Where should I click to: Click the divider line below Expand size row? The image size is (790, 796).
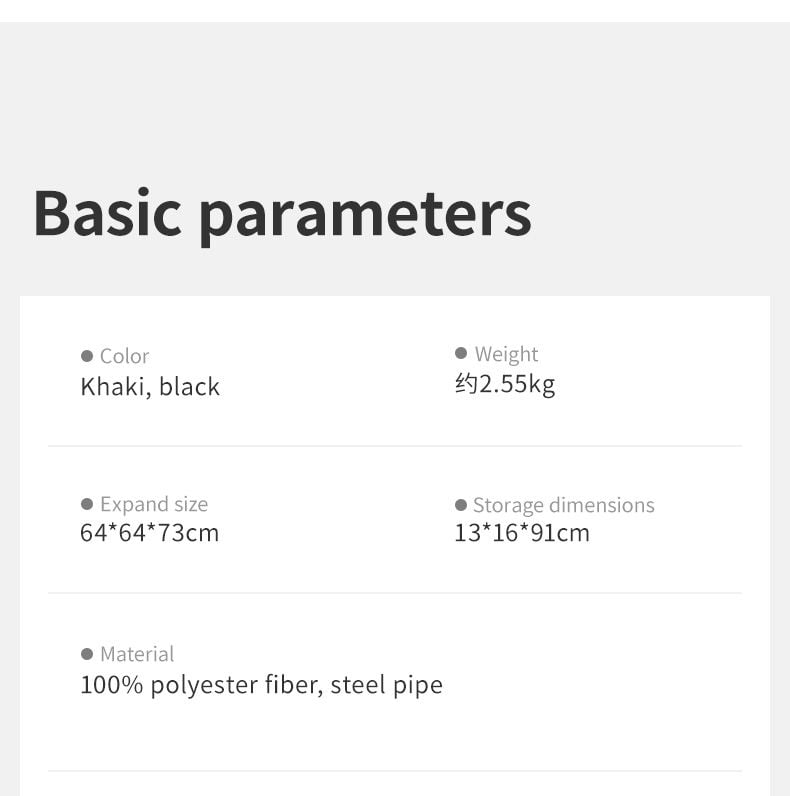[x=394, y=593]
